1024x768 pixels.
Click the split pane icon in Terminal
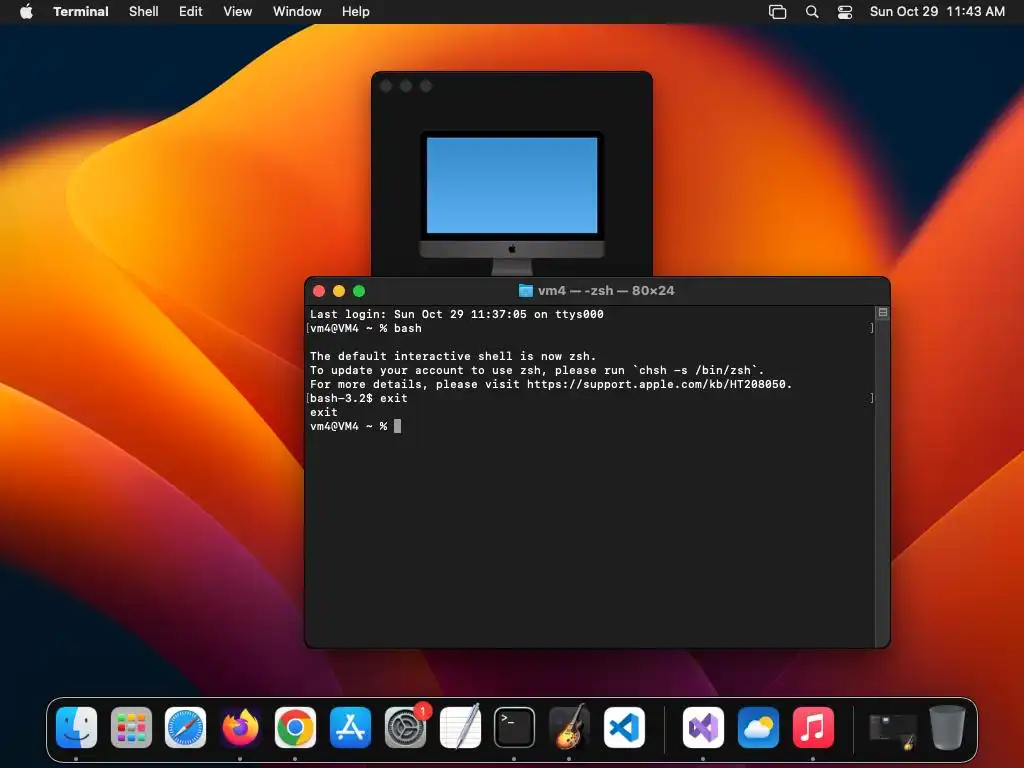pos(883,313)
